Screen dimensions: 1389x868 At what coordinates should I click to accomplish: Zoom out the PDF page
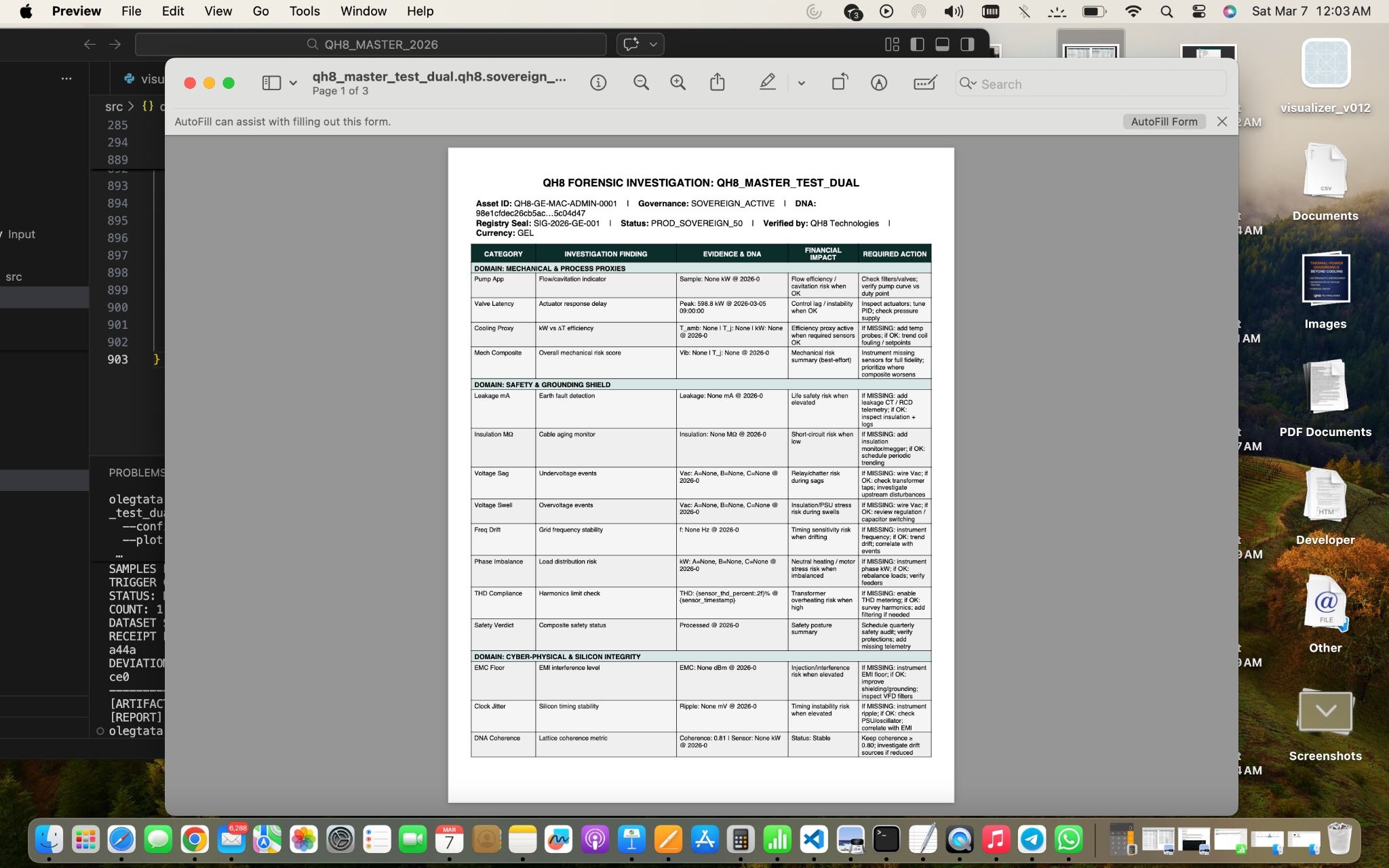click(641, 83)
